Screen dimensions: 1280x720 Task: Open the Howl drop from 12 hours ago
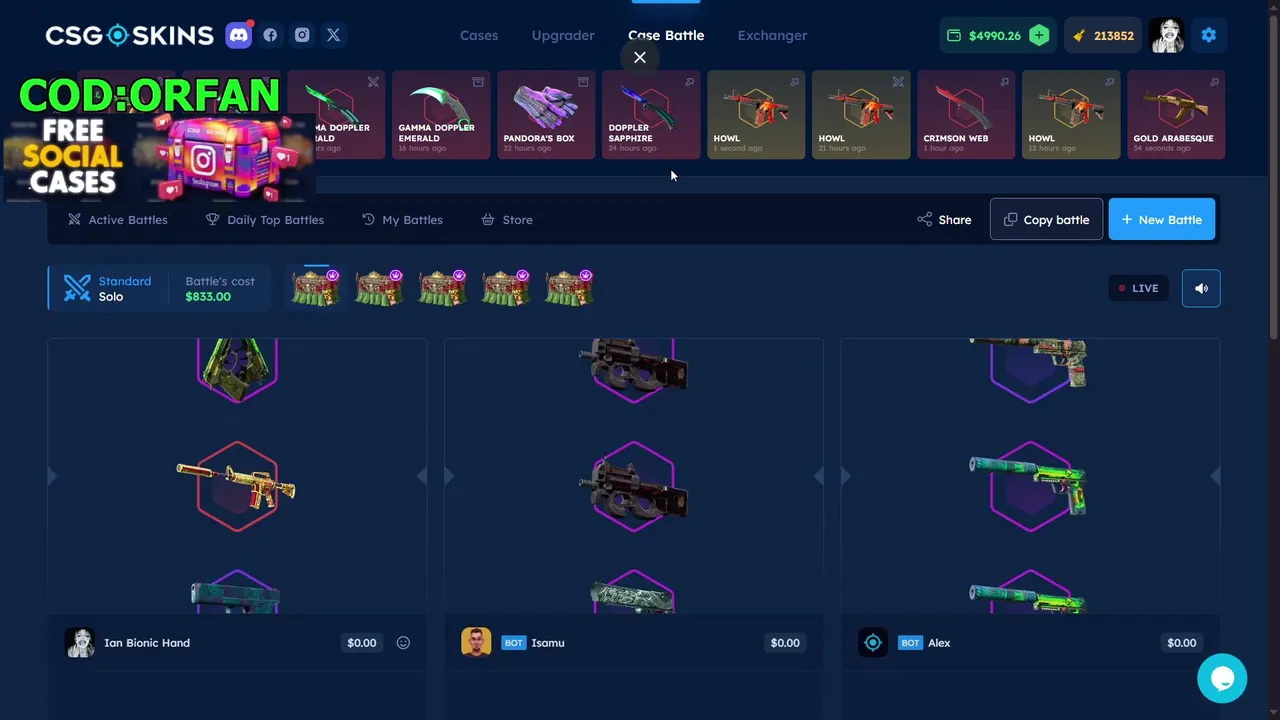[1071, 115]
